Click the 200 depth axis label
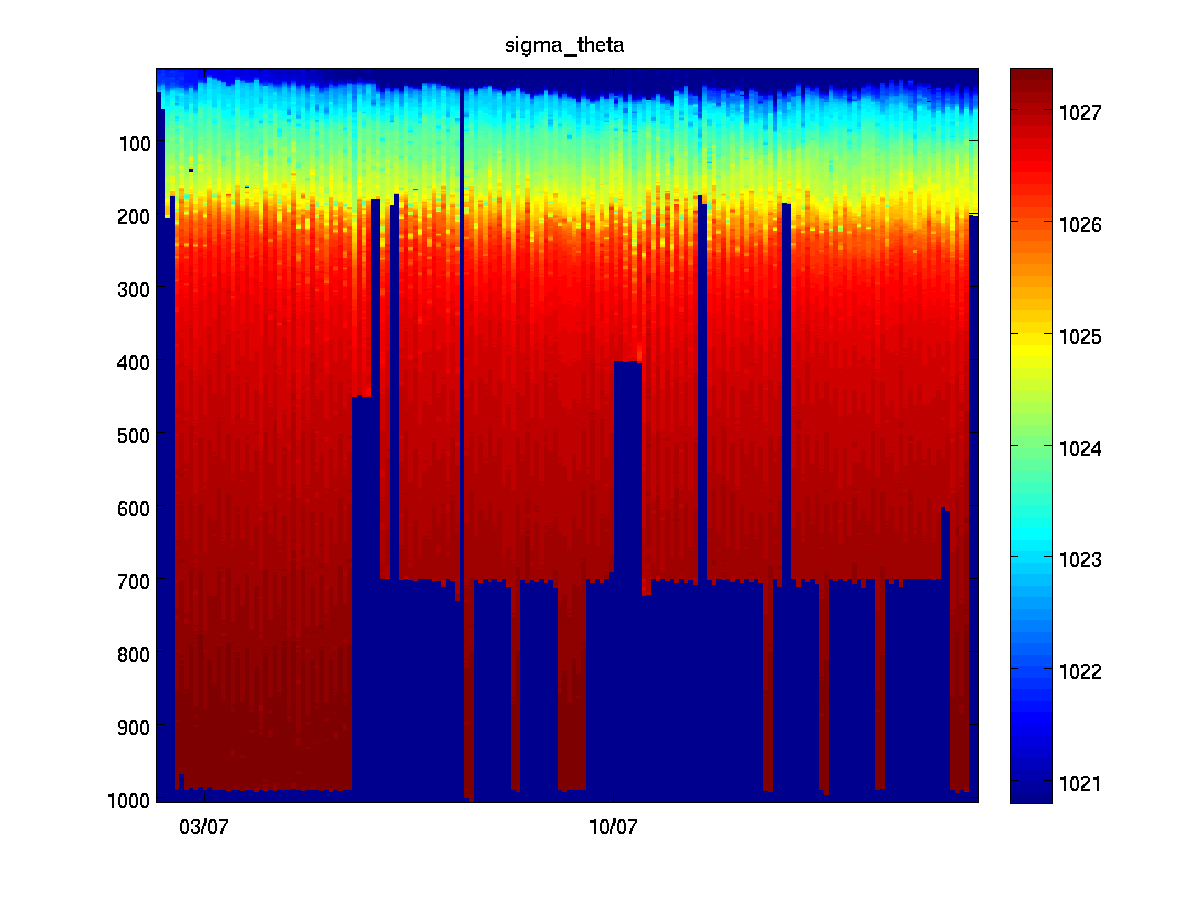 point(134,216)
